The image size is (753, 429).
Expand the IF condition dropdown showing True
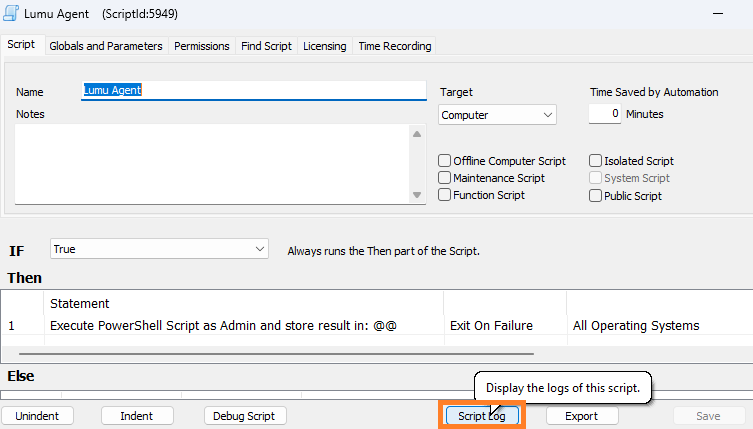coord(158,249)
